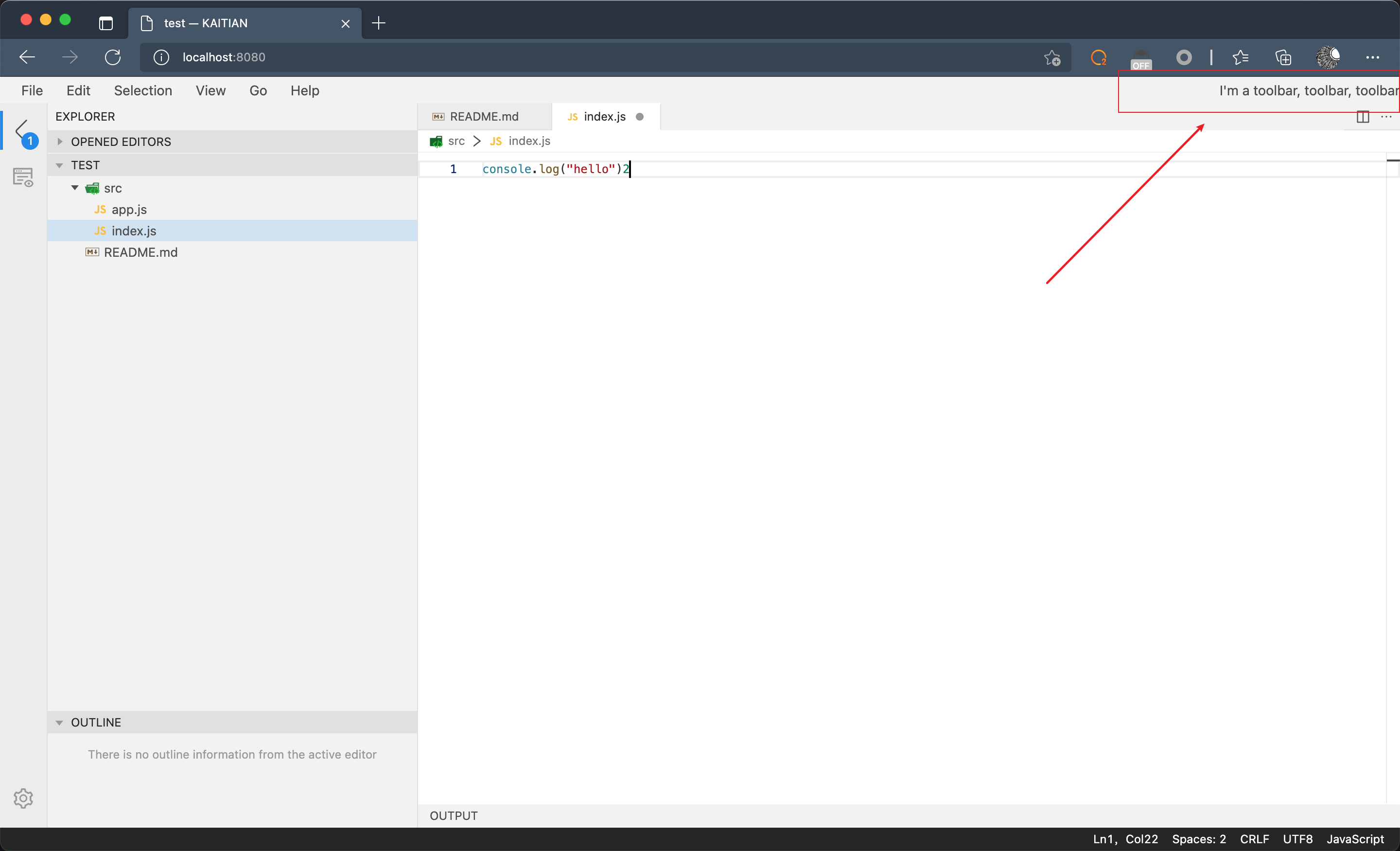Screen dimensions: 1400x851
Task: Select the src folder in file tree
Action: (232, 188)
